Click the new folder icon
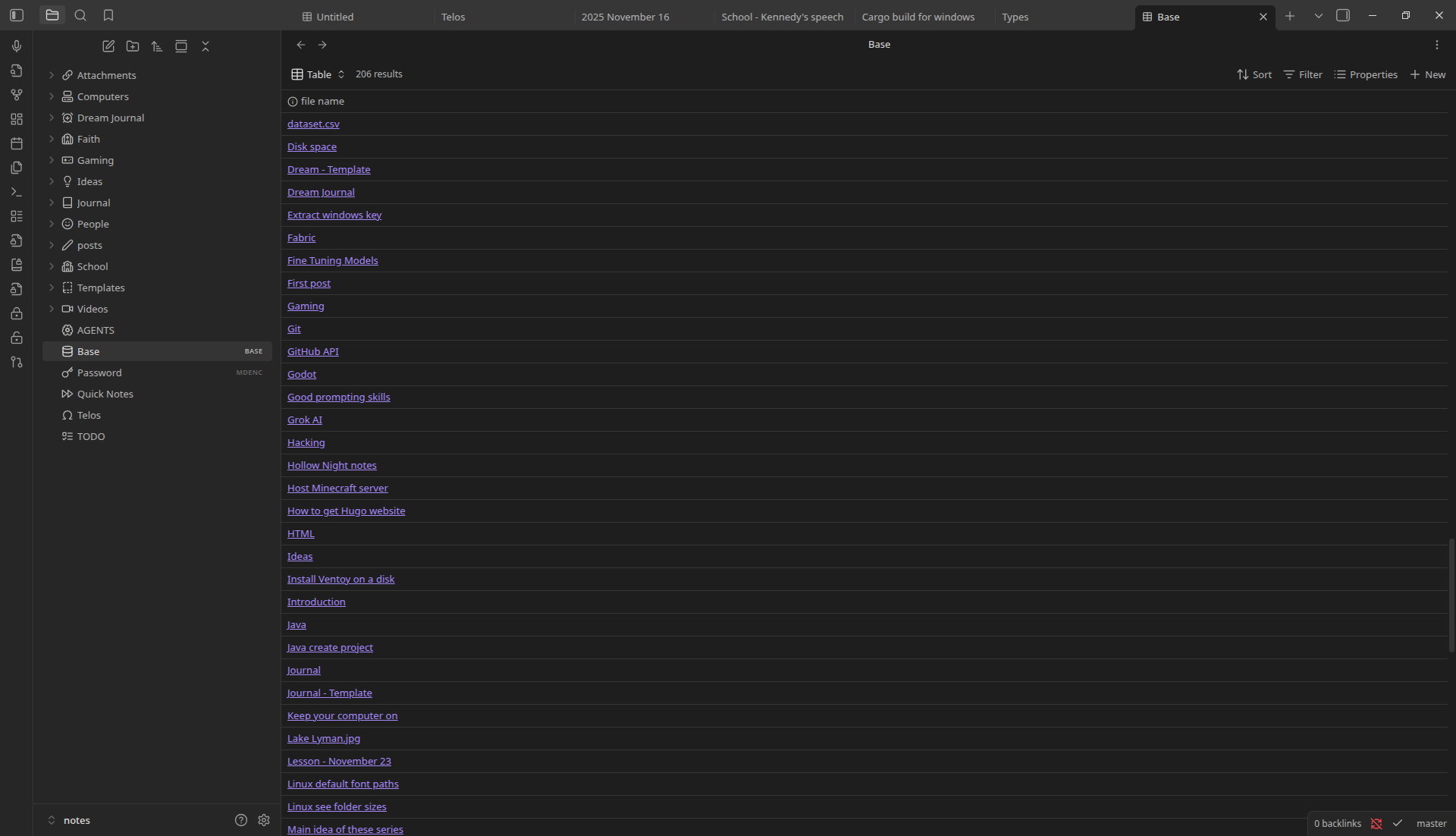Viewport: 1456px width, 836px height. (x=133, y=46)
